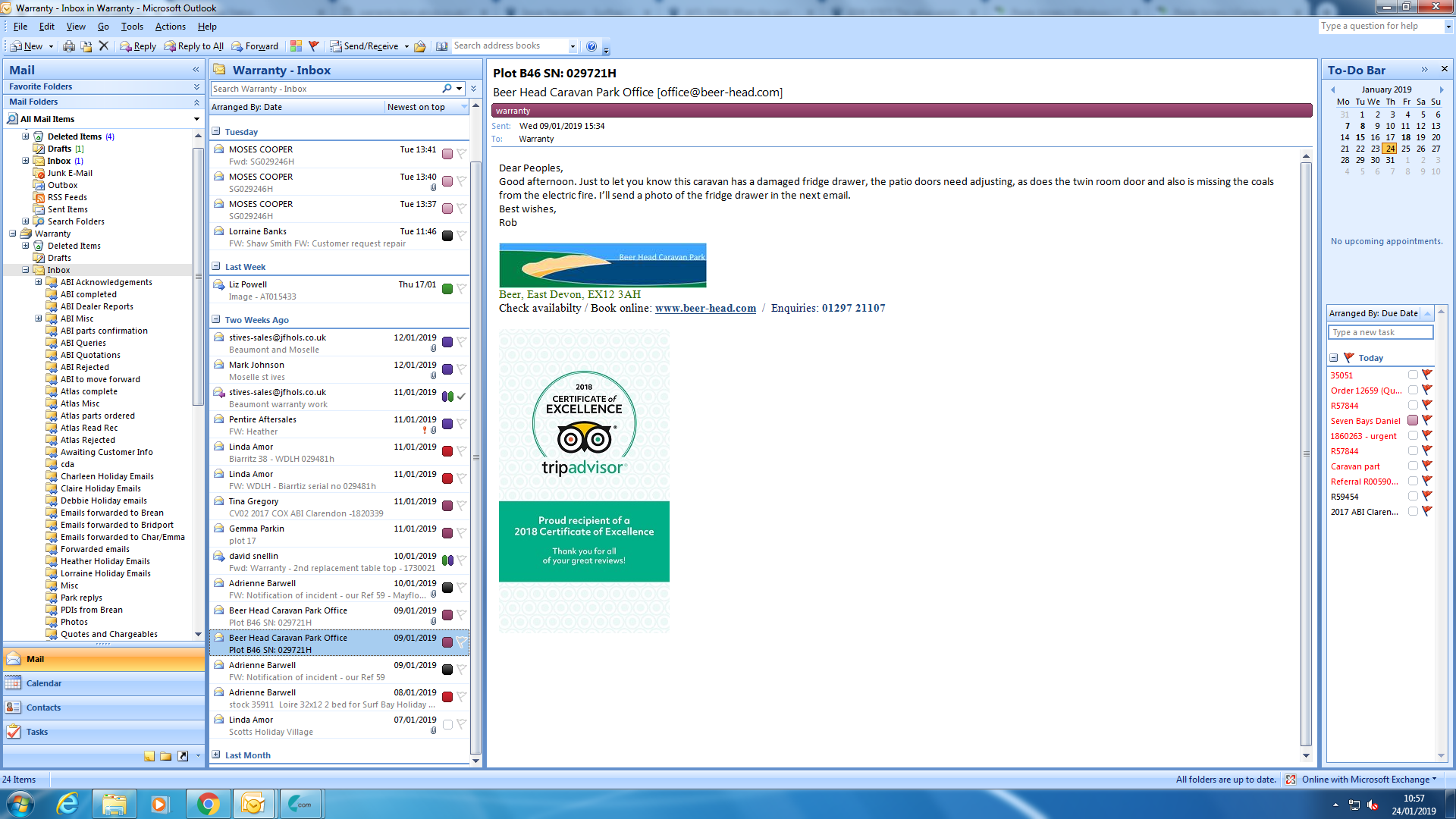Open the Send/Receive dropdown arrow
The image size is (1456, 819).
[406, 46]
